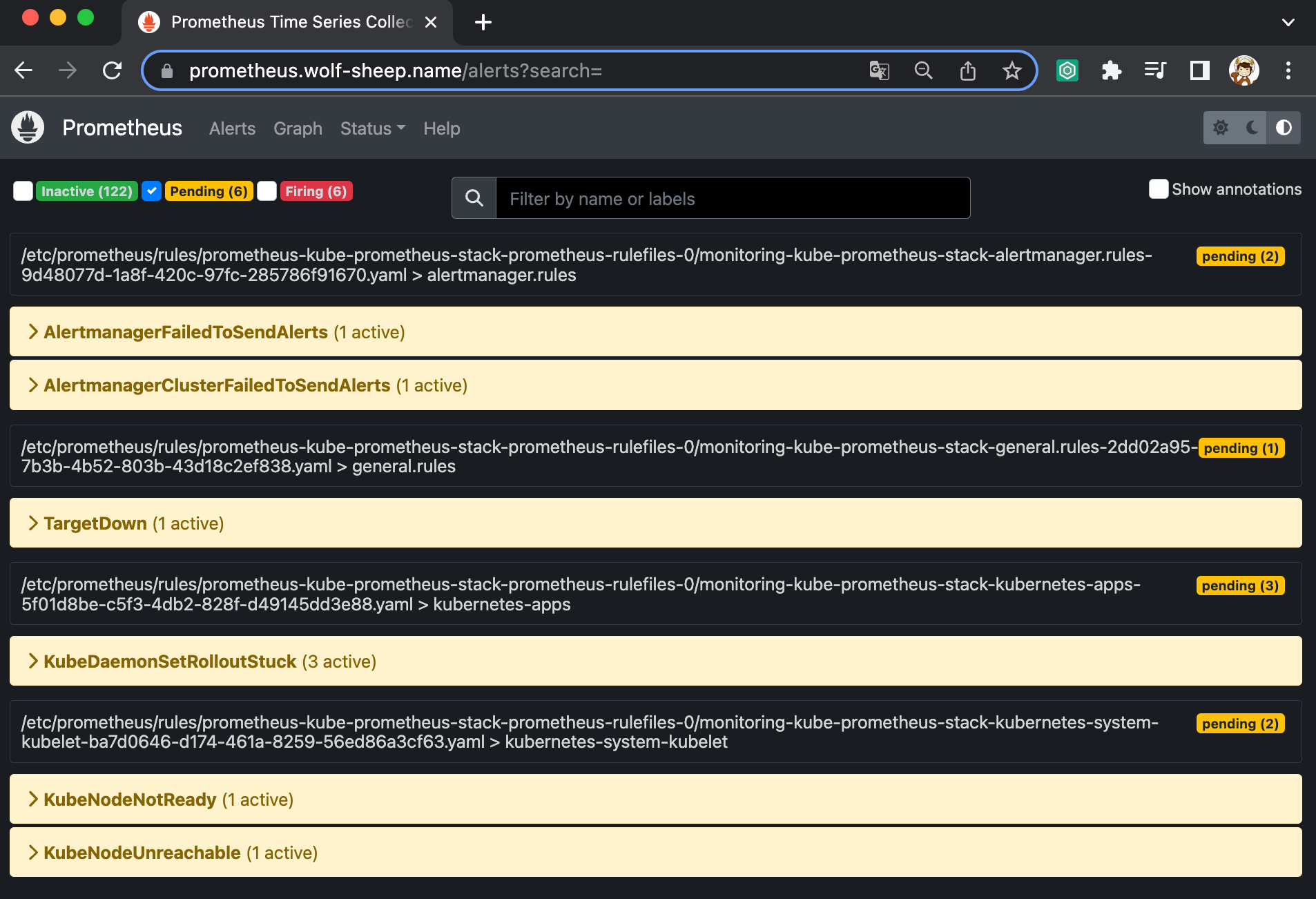Viewport: 1316px width, 899px height.
Task: Open the Graph nav item
Action: click(x=298, y=128)
